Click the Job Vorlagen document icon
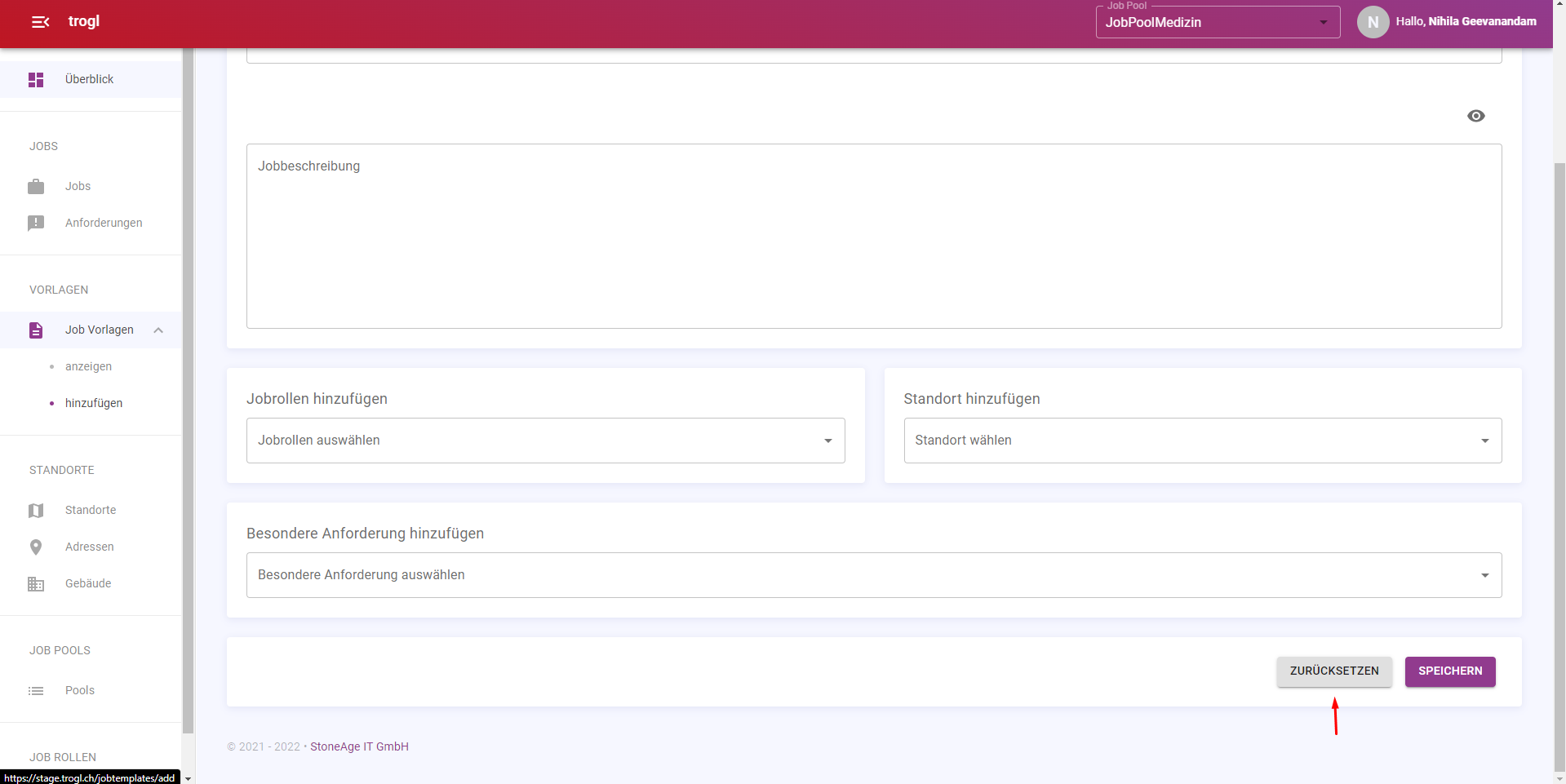 coord(36,330)
